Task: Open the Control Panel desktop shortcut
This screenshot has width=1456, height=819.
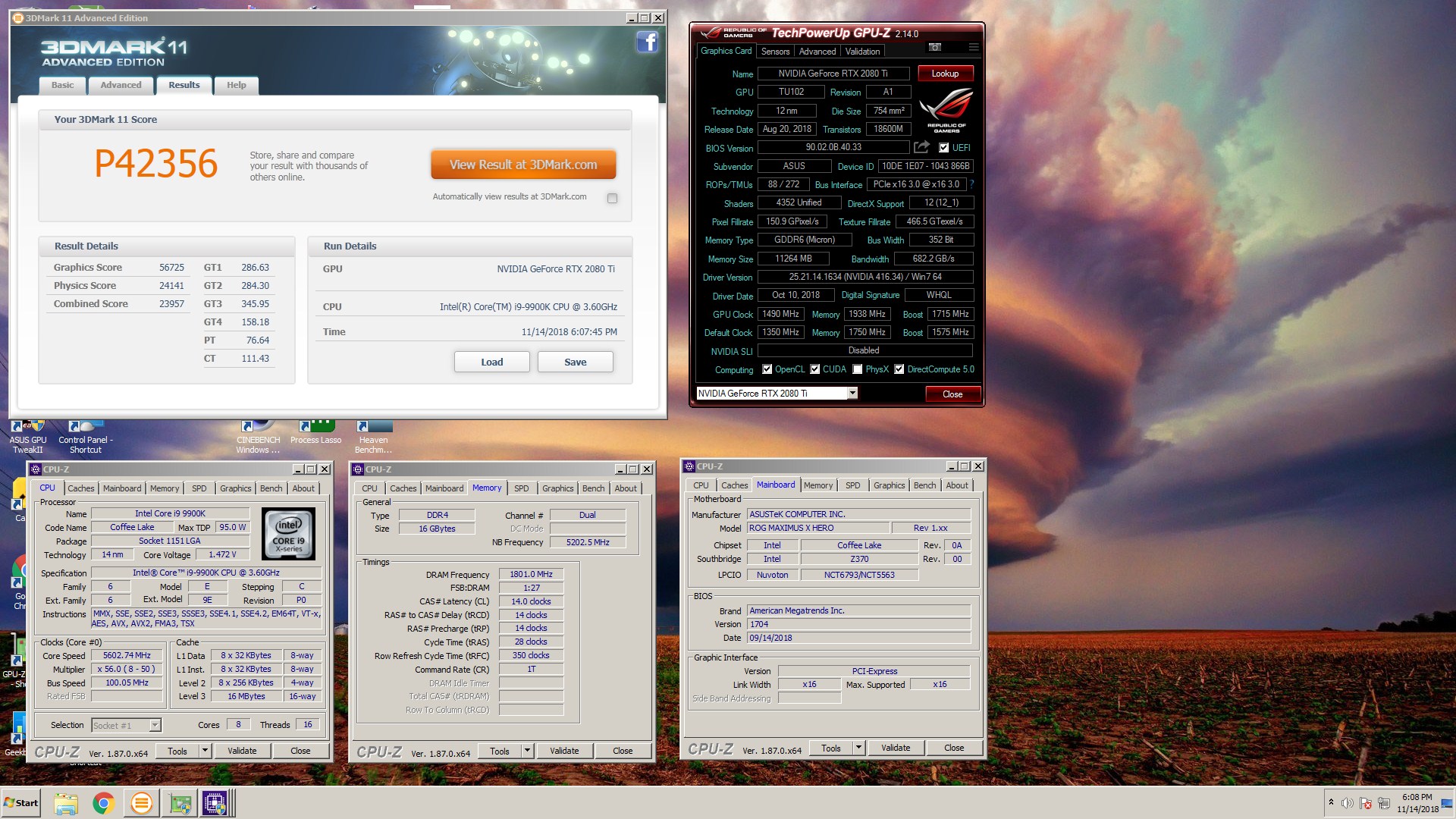Action: pos(85,437)
